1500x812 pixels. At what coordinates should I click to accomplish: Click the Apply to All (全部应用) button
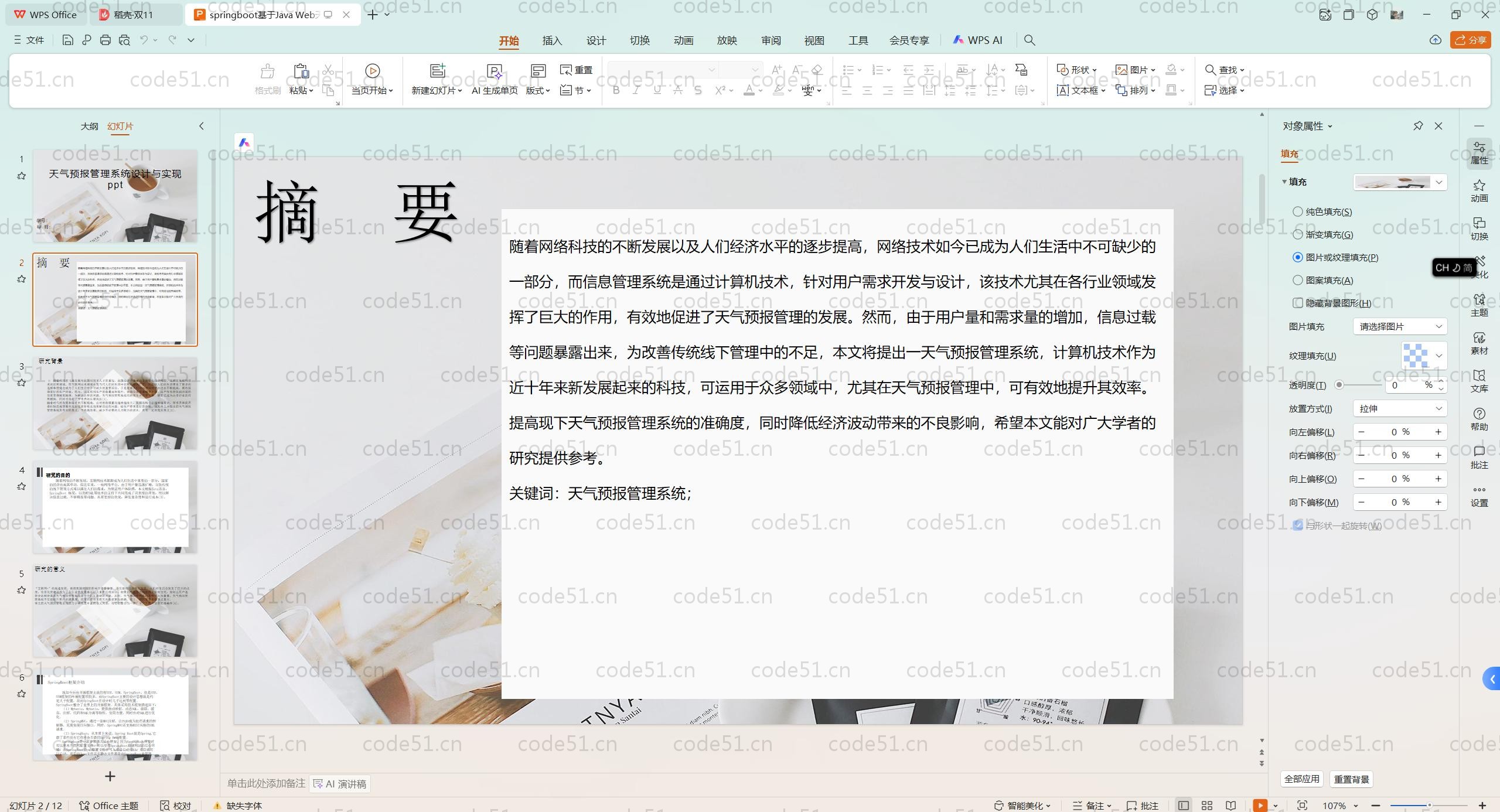click(x=1301, y=779)
